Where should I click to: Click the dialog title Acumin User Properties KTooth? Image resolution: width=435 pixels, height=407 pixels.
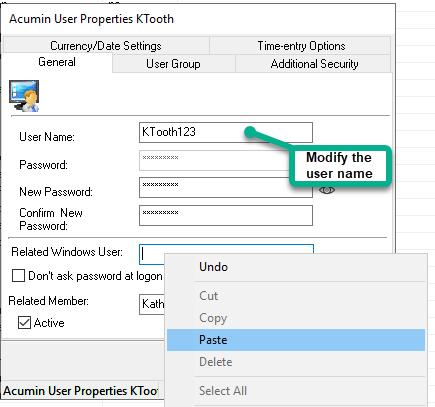[91, 19]
